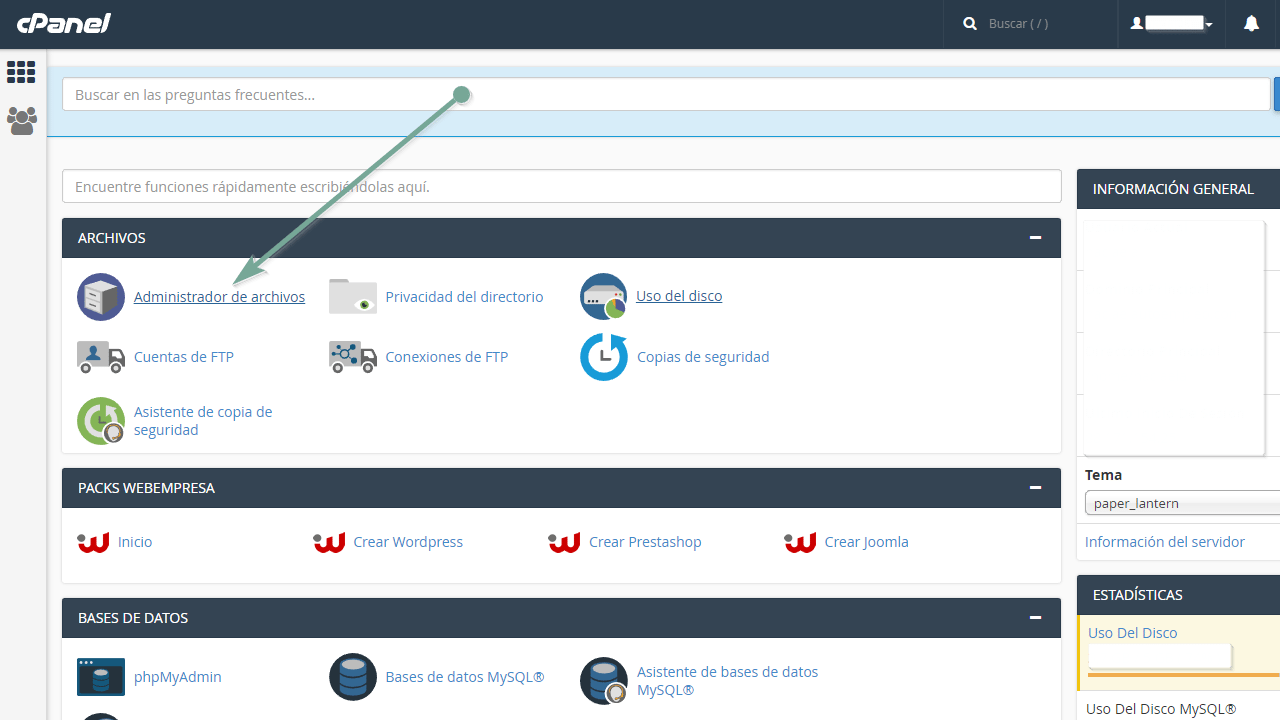Image resolution: width=1280 pixels, height=720 pixels.
Task: Open Bases de datos MySQL® link
Action: tap(465, 677)
